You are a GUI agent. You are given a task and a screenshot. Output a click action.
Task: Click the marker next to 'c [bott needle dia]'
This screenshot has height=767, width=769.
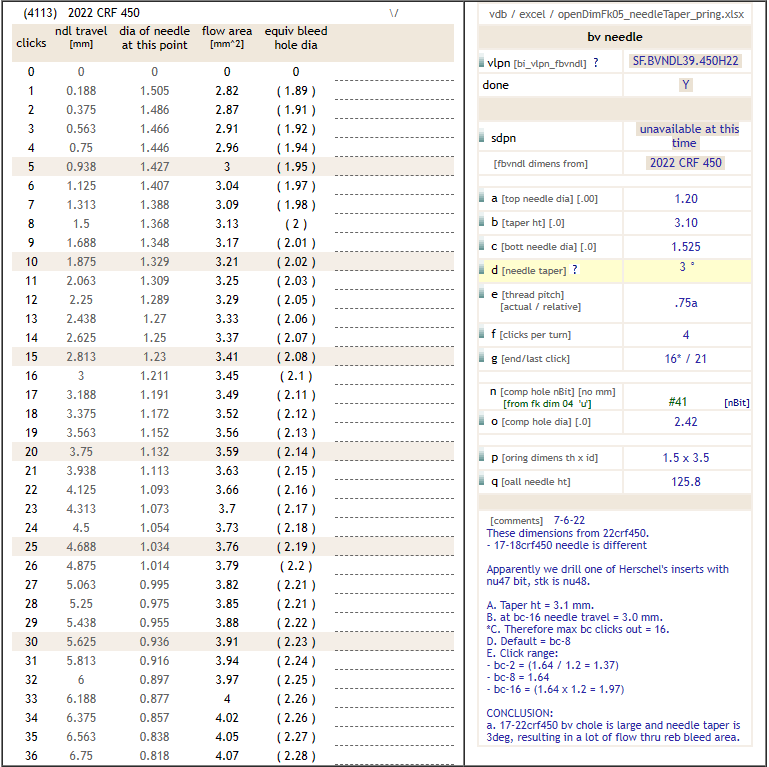483,247
